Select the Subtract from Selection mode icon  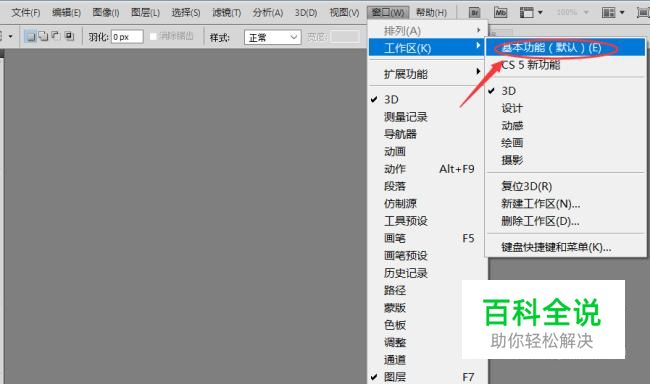click(56, 36)
